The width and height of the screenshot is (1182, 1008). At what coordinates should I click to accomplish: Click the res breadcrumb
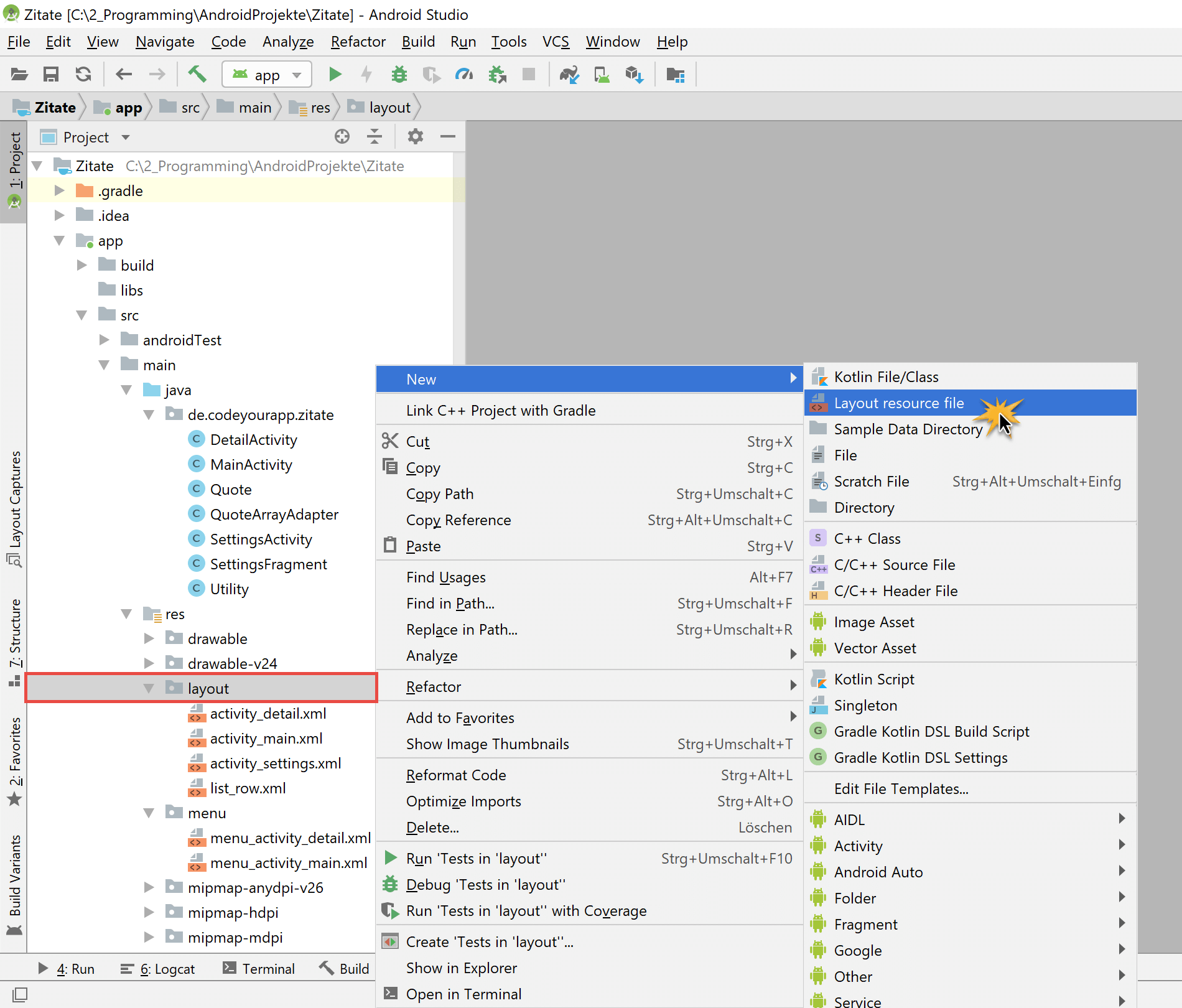click(x=310, y=108)
